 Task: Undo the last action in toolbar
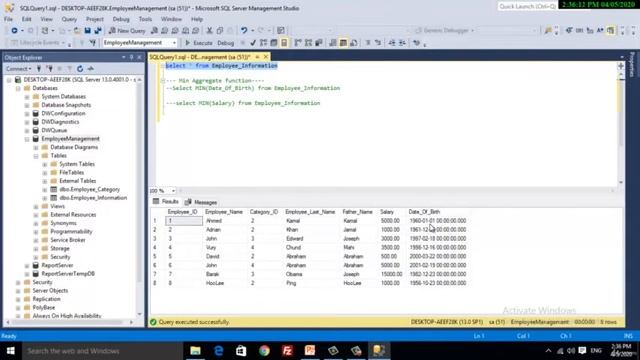click(244, 31)
